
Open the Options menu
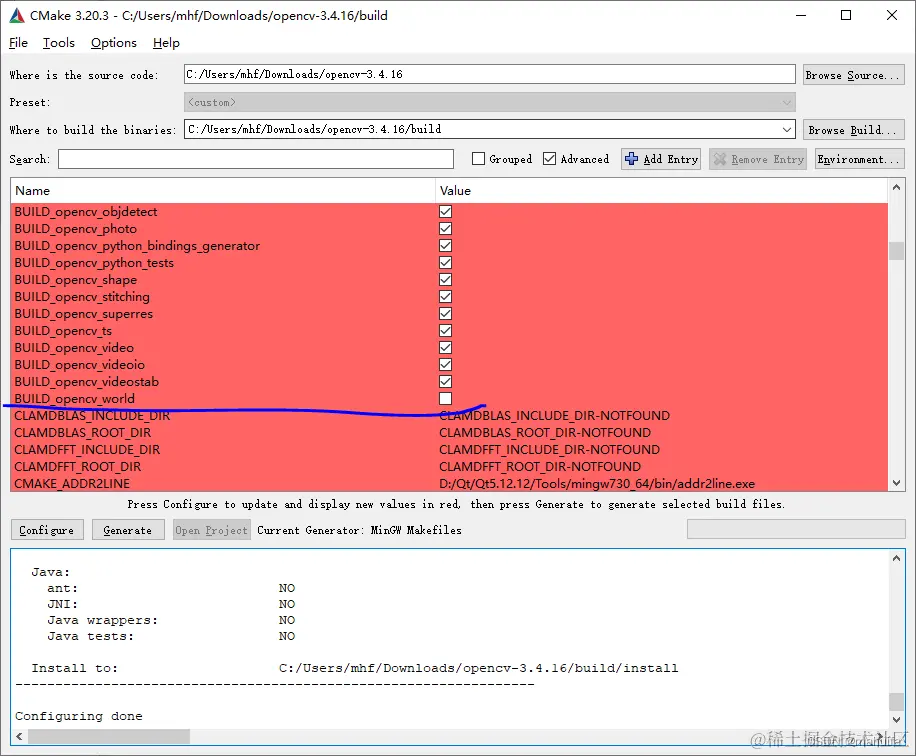[x=113, y=43]
